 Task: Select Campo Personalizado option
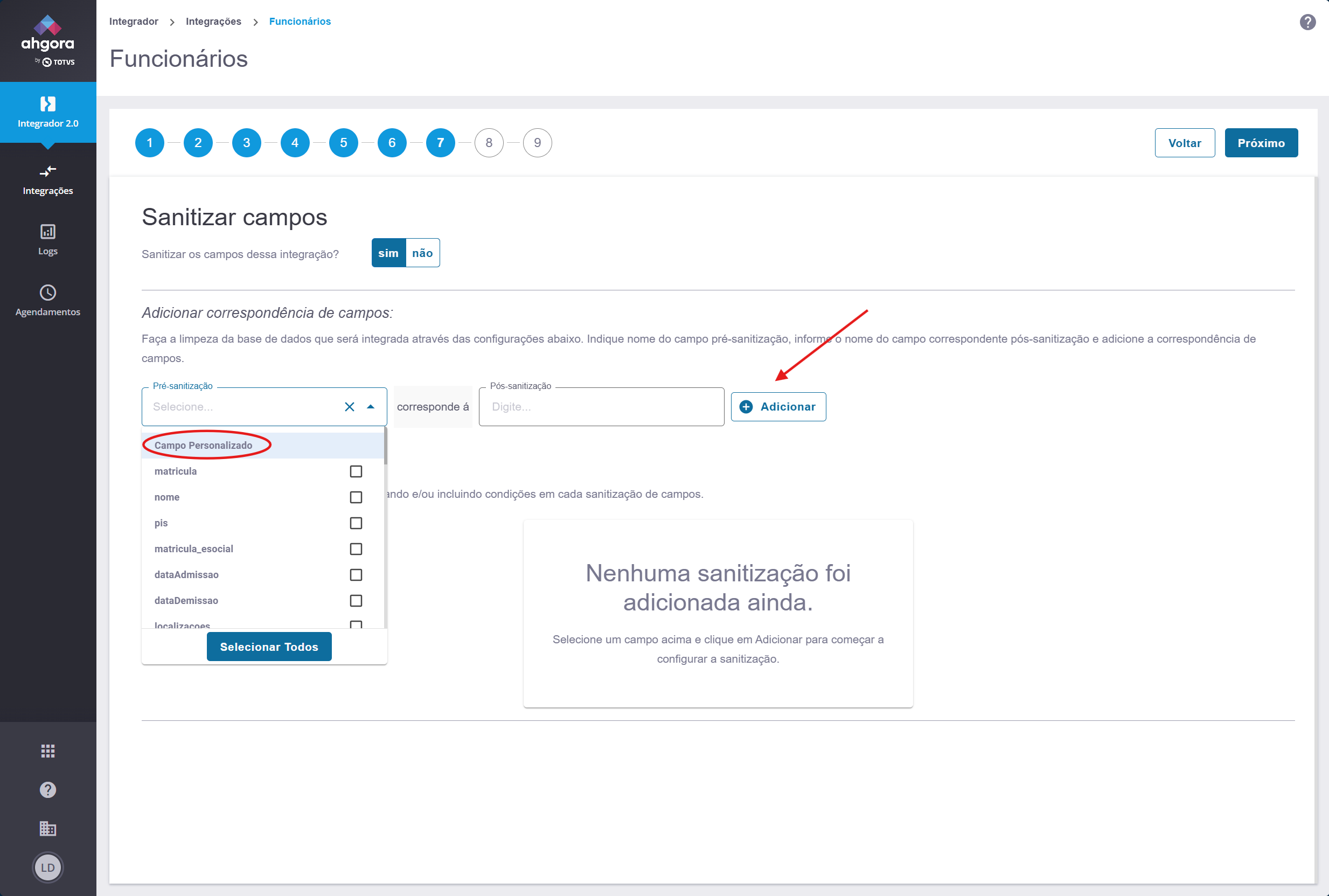tap(204, 445)
